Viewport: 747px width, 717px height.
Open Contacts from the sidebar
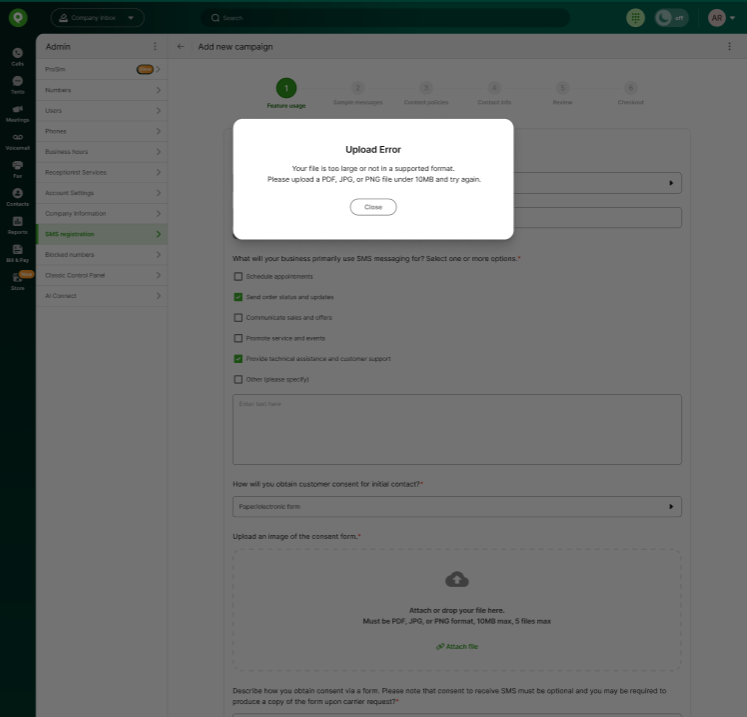17,195
